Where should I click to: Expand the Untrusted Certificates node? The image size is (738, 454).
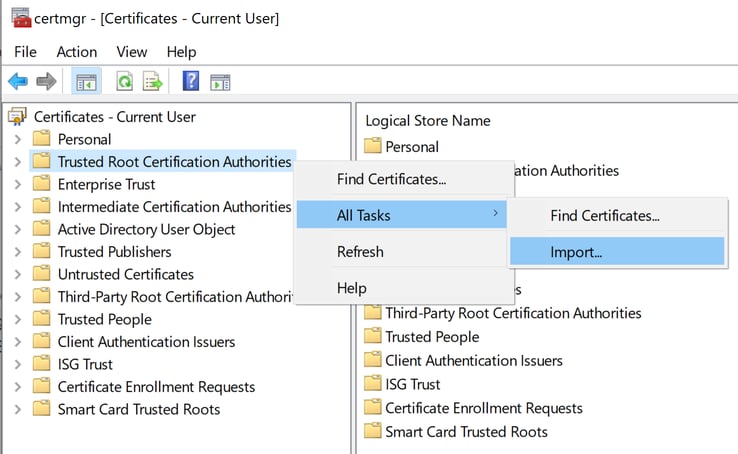click(17, 274)
